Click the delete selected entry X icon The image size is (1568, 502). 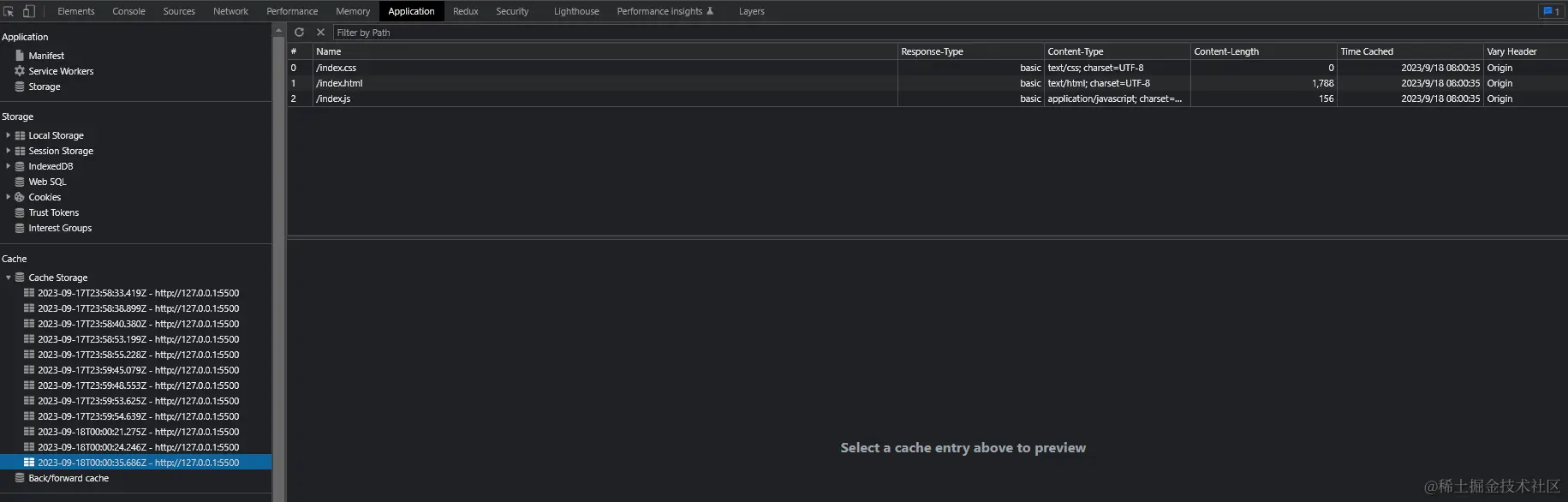pyautogui.click(x=320, y=33)
